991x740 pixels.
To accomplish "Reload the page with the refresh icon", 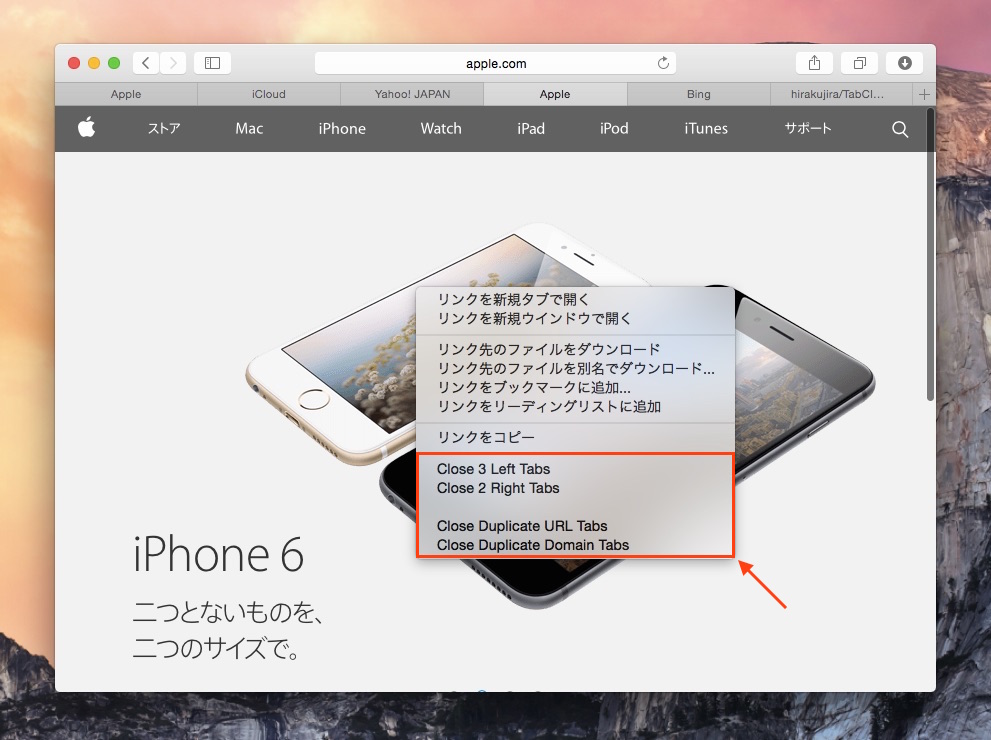I will 663,63.
